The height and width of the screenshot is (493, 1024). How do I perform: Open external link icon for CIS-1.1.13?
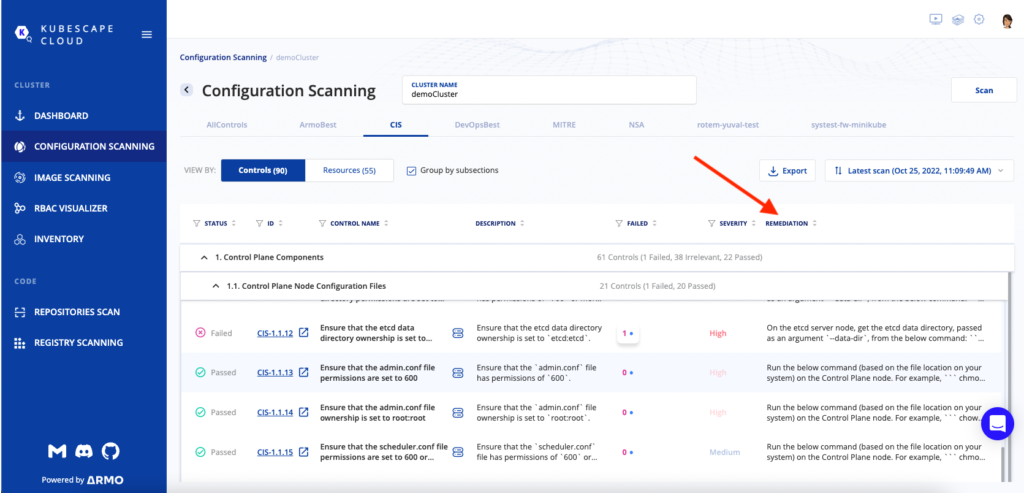304,372
